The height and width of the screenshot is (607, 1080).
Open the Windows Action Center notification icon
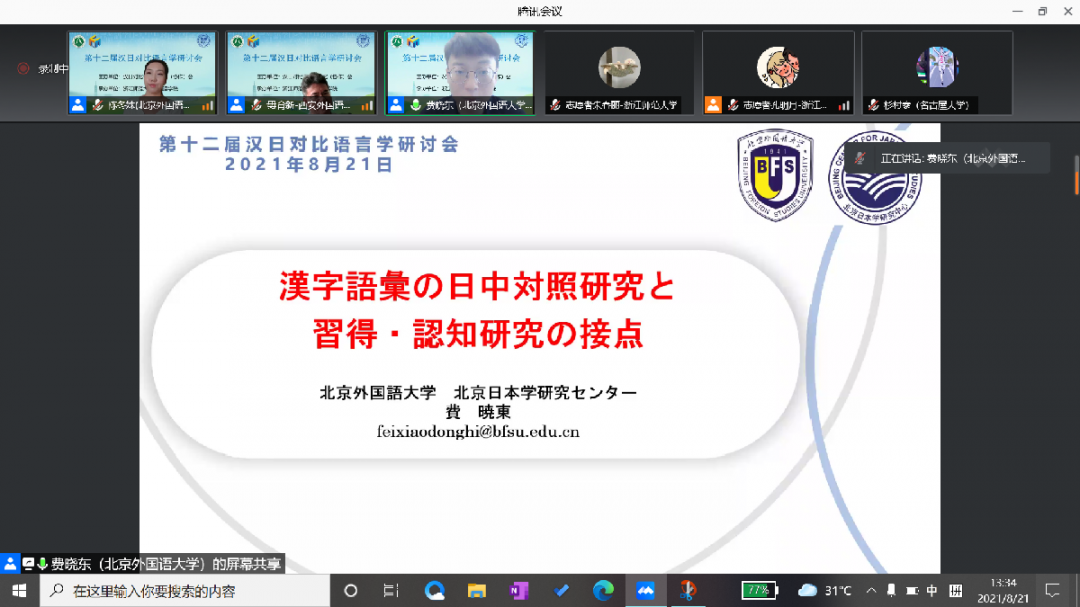click(1052, 590)
